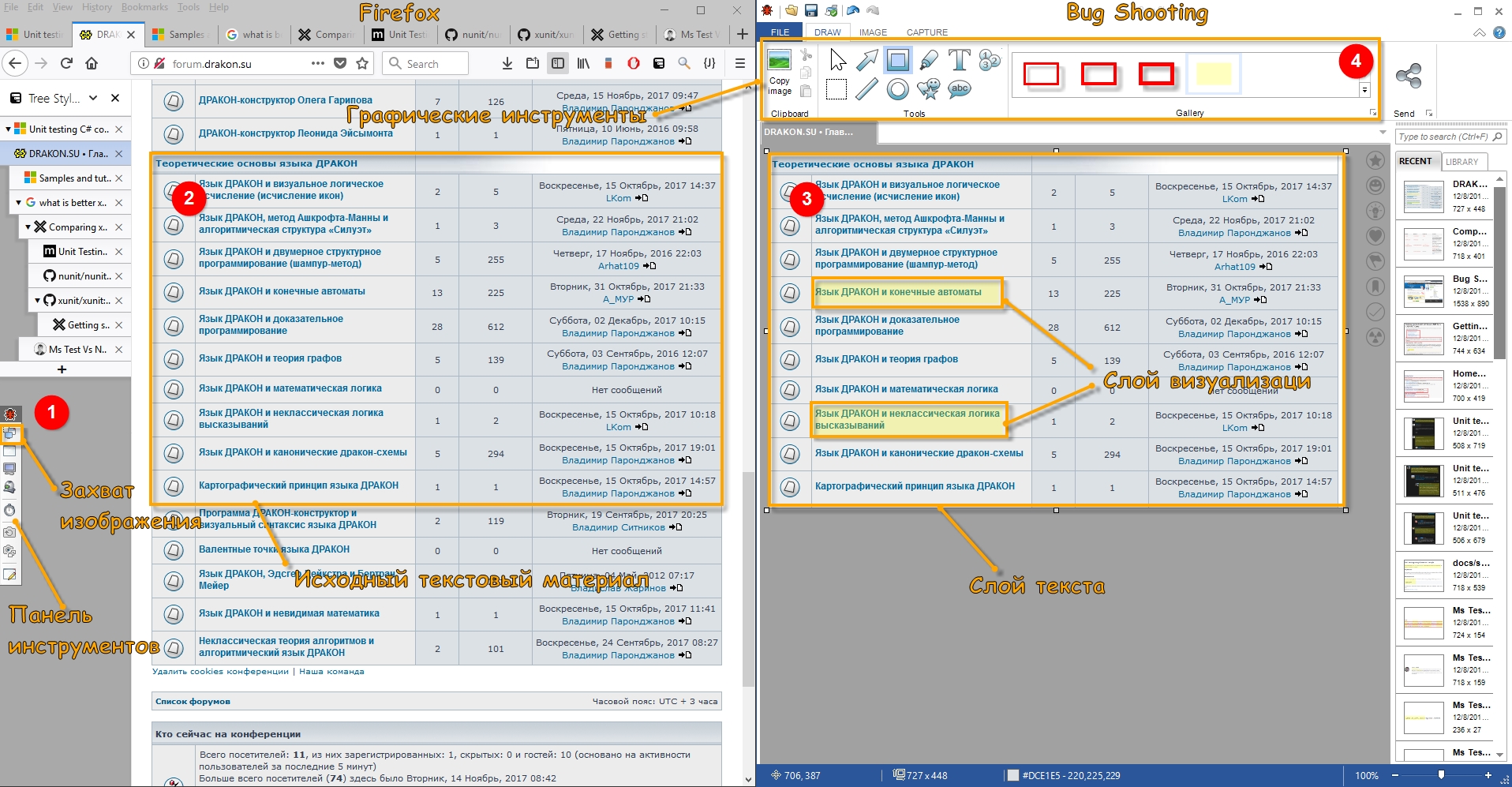Viewport: 1512px width, 787px height.
Task: Open the Tree Style Tab sidebar dropdown
Action: [x=93, y=98]
